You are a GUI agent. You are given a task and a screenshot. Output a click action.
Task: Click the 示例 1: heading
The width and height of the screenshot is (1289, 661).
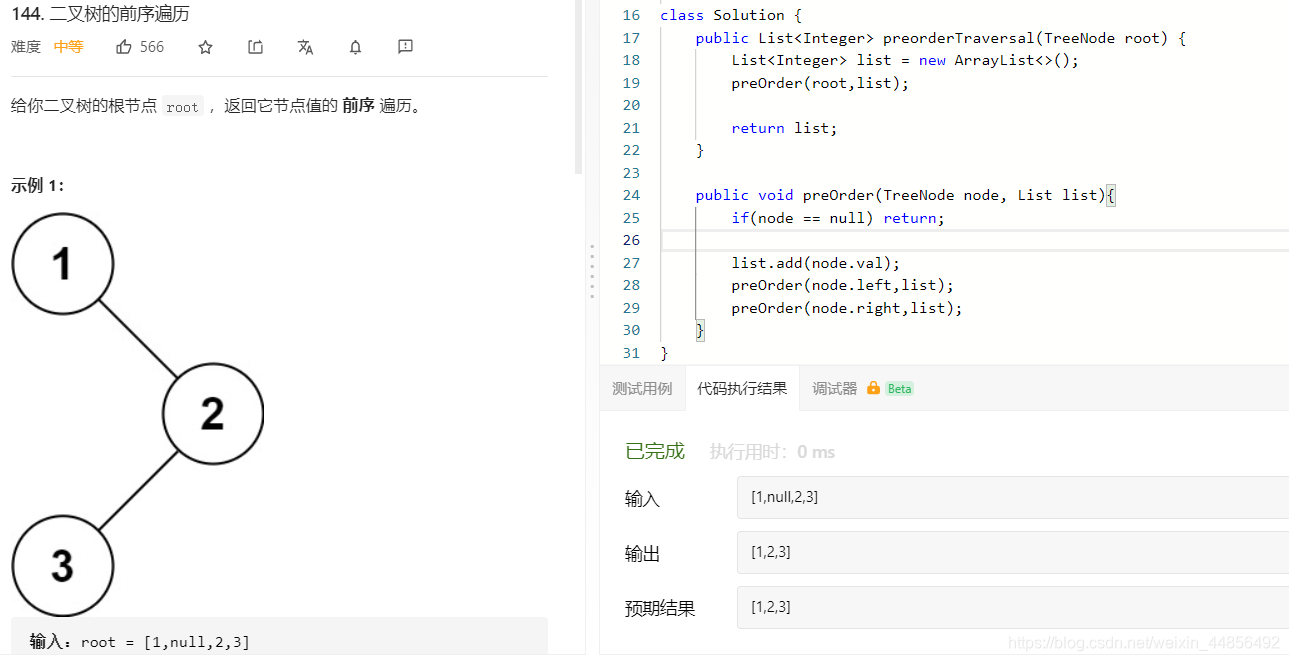pyautogui.click(x=38, y=185)
